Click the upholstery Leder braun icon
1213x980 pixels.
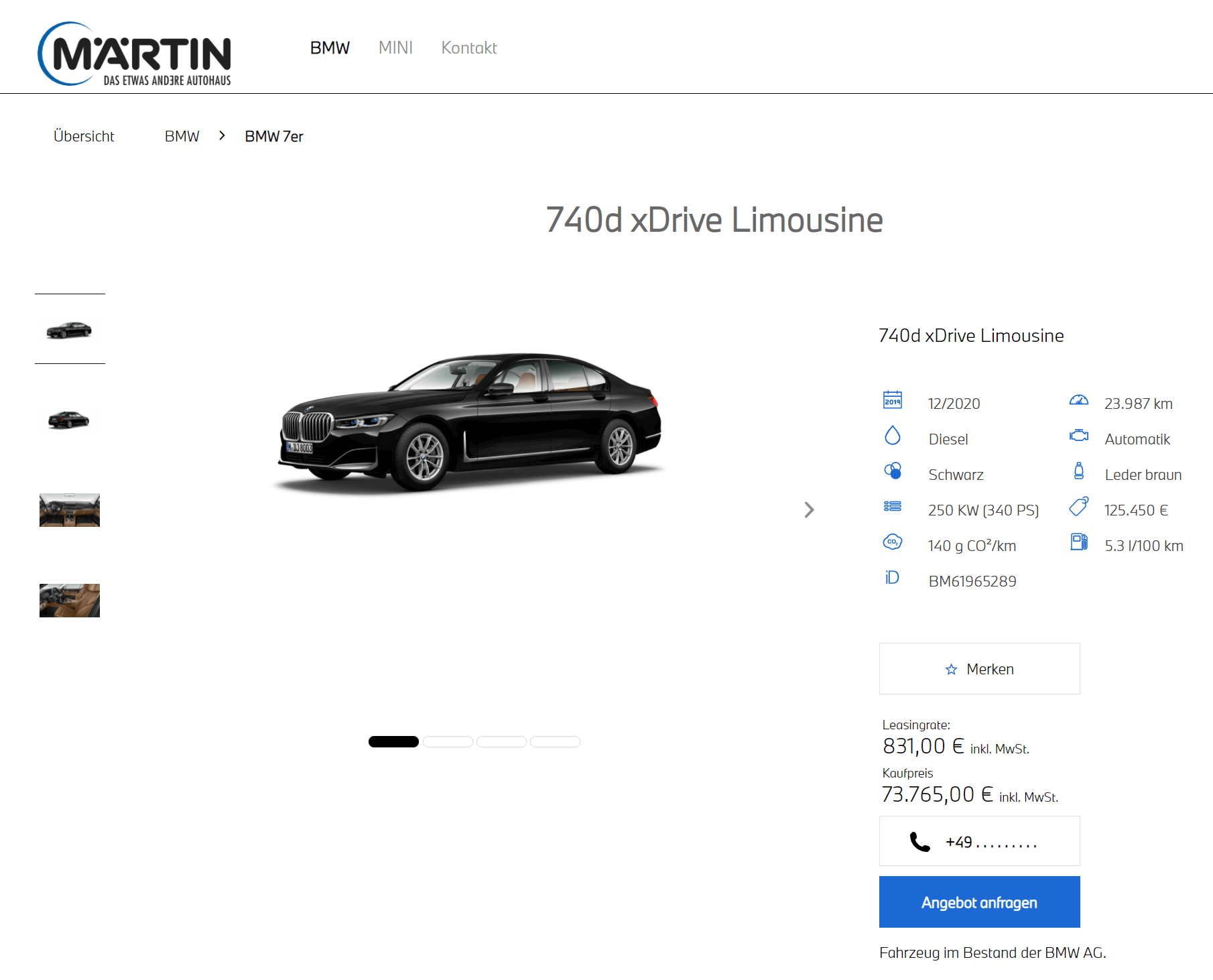(x=1079, y=471)
